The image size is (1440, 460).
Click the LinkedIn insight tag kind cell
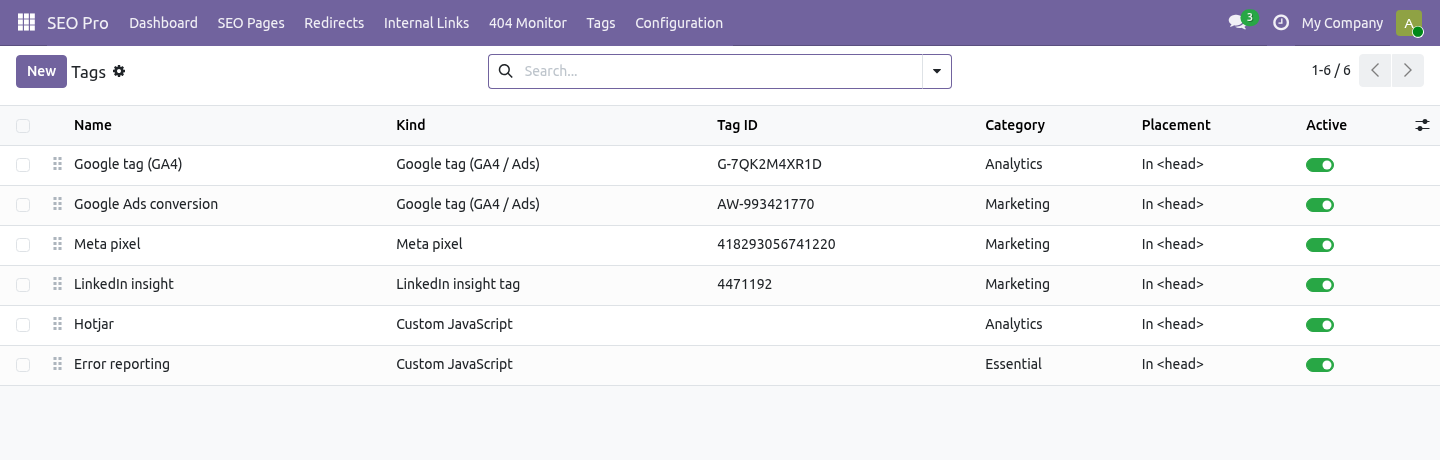458,284
